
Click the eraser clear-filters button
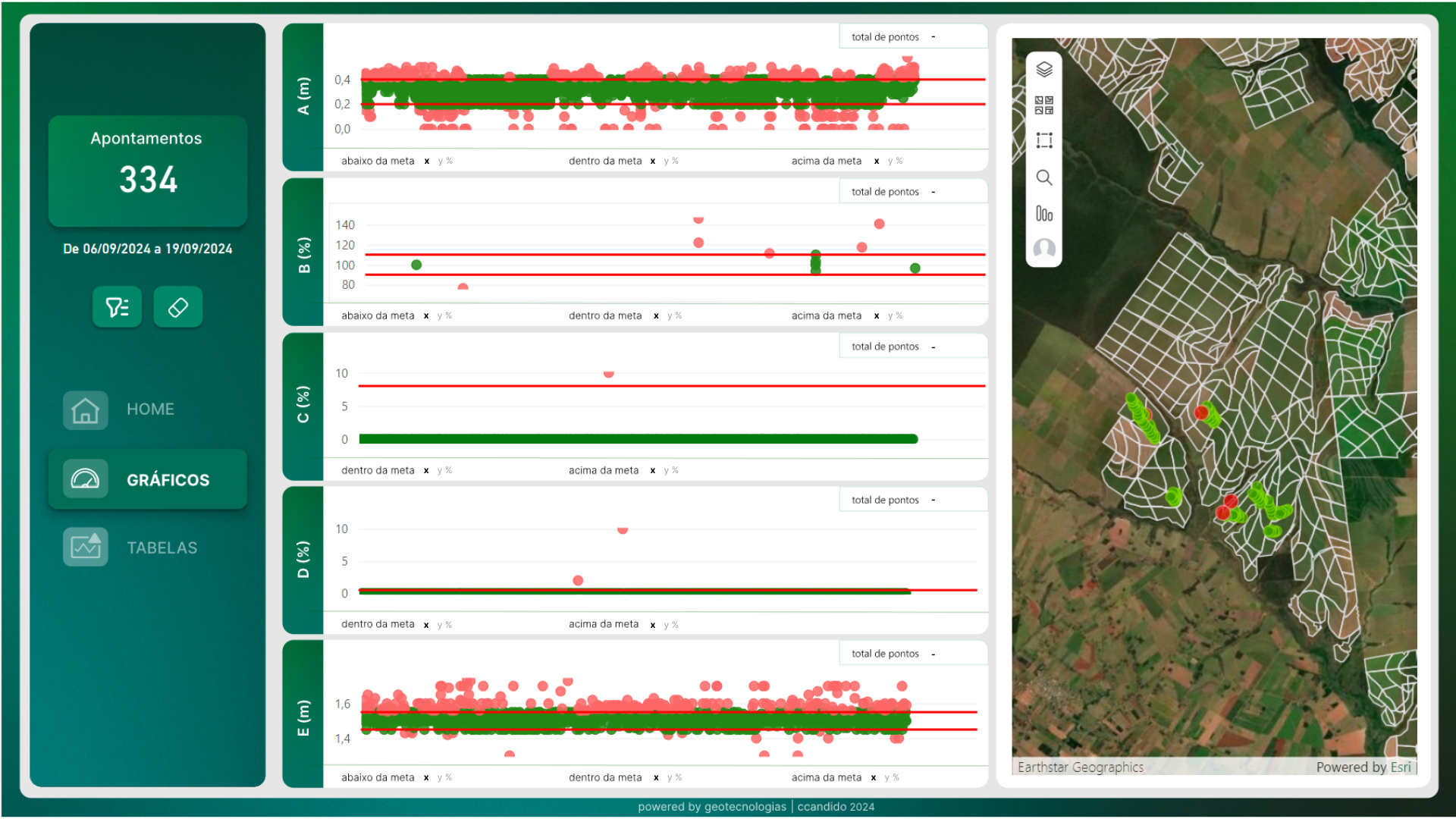coord(177,307)
